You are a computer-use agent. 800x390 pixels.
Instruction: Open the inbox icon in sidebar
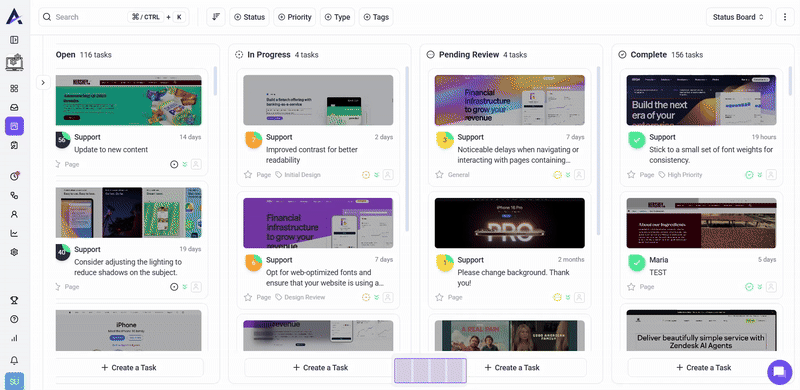[x=14, y=107]
